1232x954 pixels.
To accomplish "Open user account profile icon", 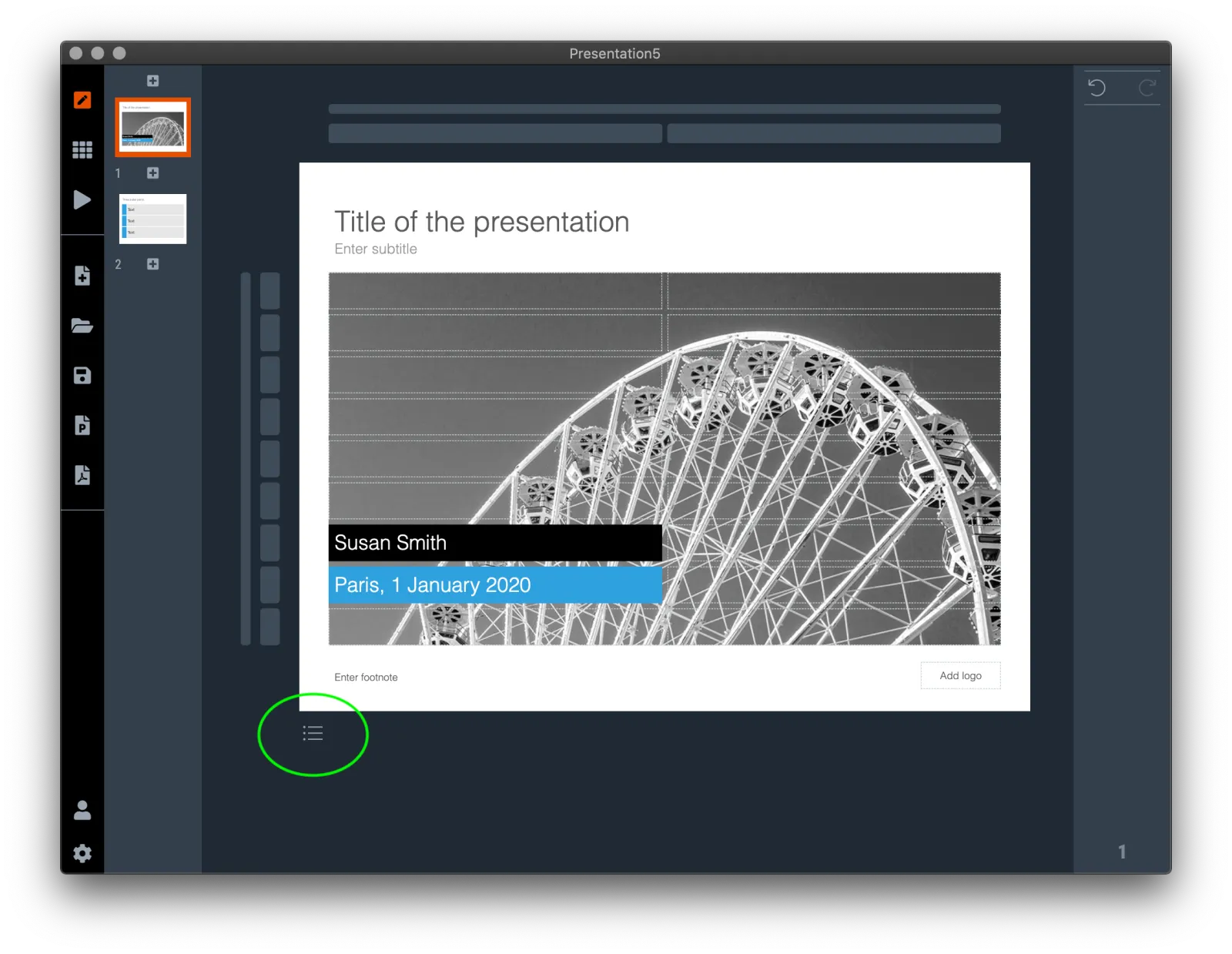I will [x=82, y=810].
